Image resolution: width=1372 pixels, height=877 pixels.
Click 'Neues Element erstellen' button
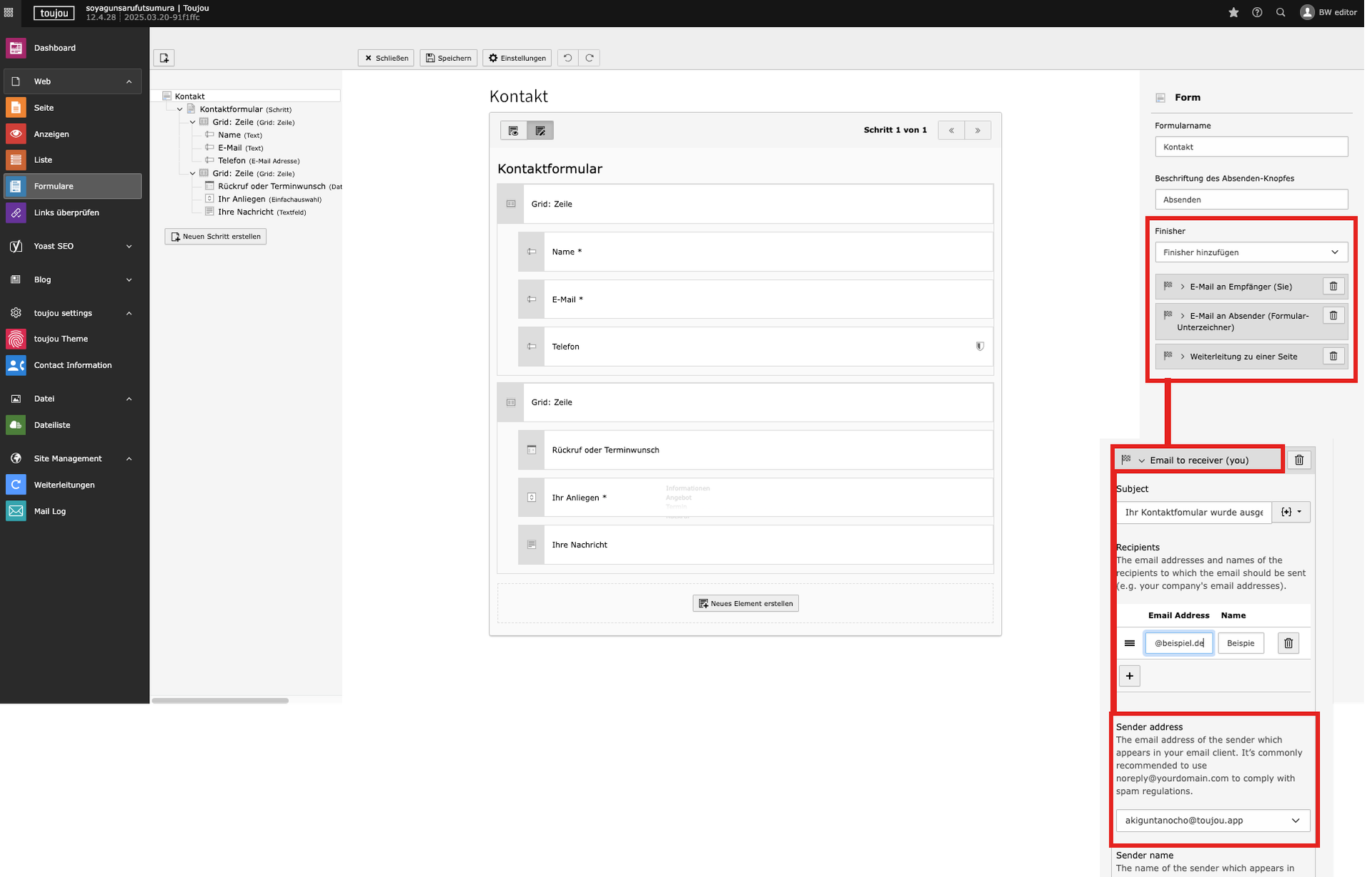[745, 603]
